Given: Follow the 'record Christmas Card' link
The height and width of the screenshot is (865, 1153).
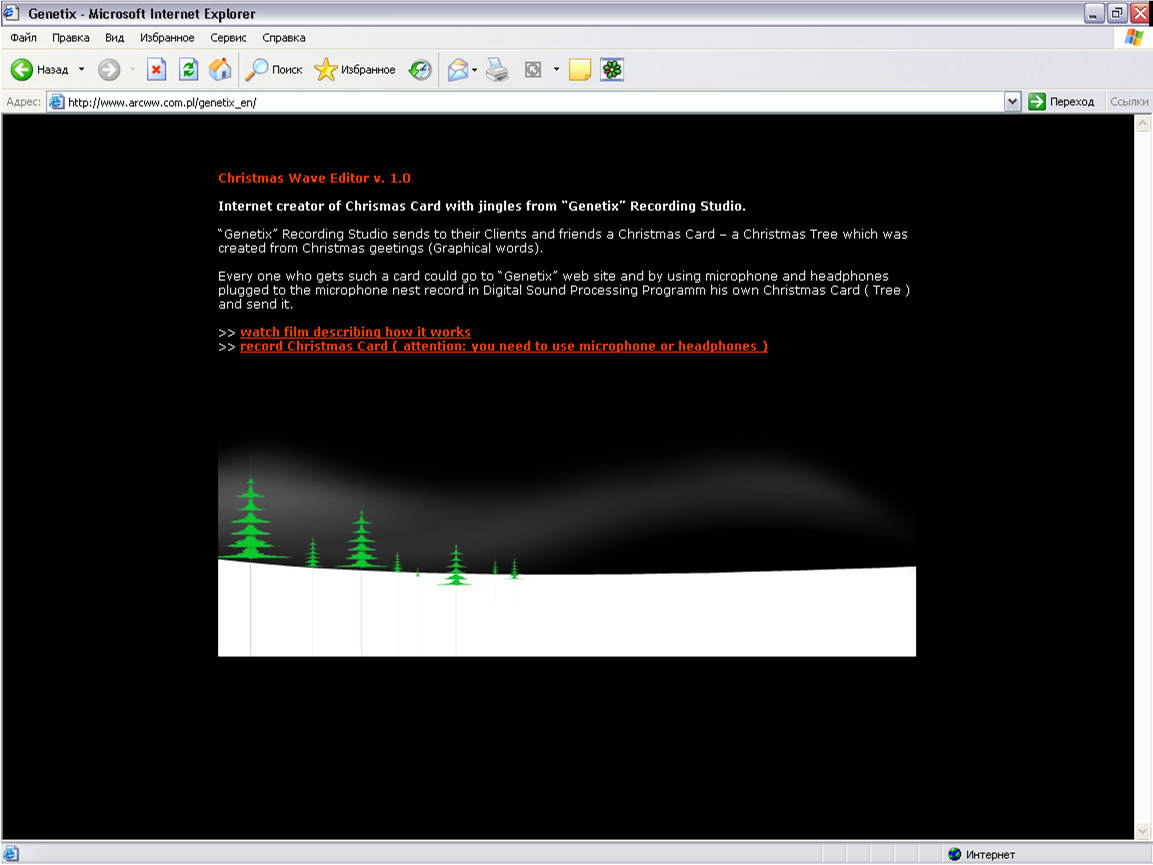Looking at the screenshot, I should click(504, 346).
